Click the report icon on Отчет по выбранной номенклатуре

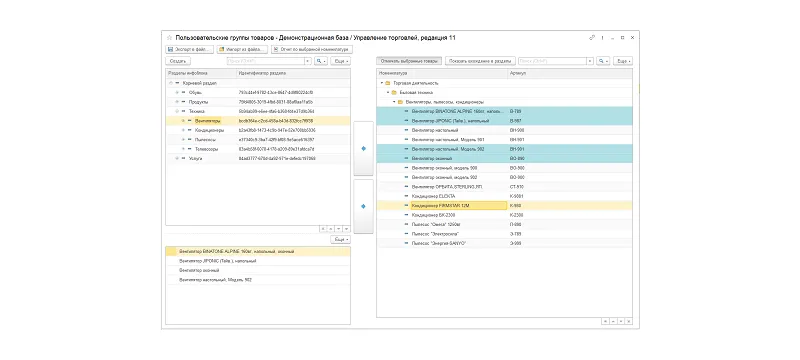click(276, 49)
